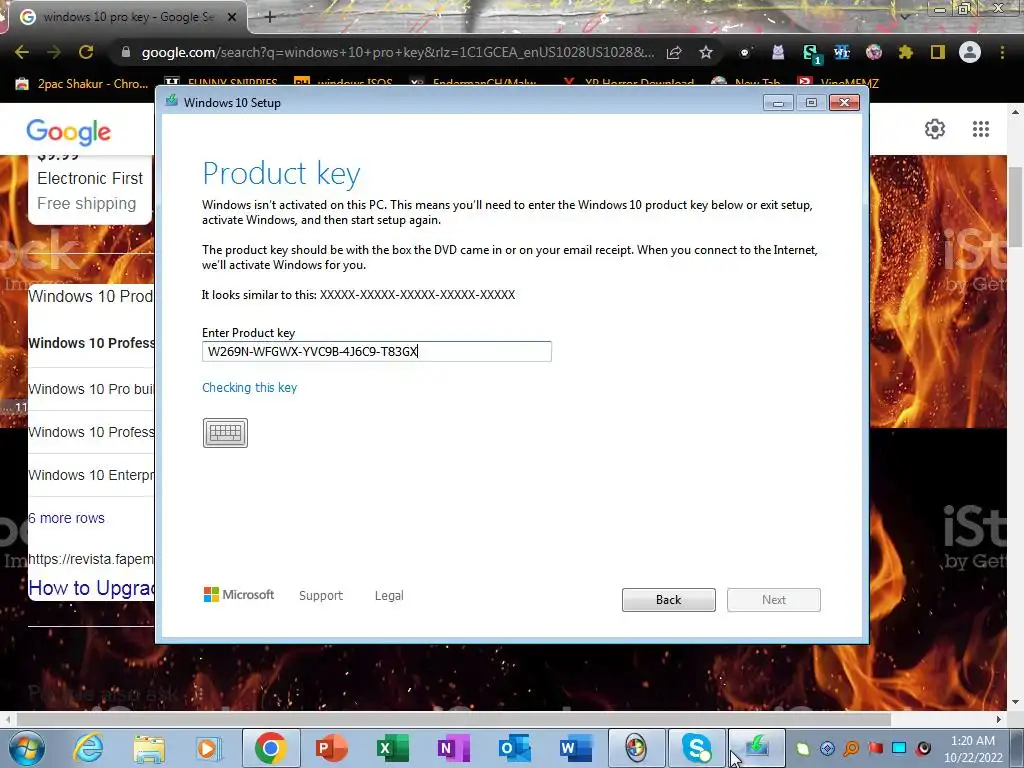Reload the Google search page
The width and height of the screenshot is (1024, 768).
pos(86,52)
